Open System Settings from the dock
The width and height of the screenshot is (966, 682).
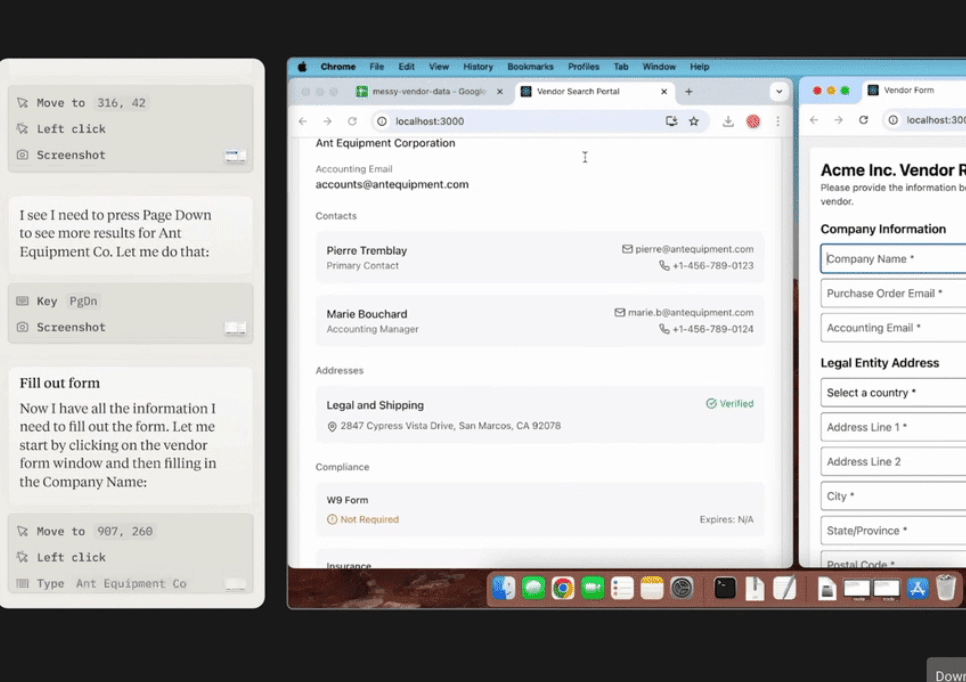tap(682, 588)
